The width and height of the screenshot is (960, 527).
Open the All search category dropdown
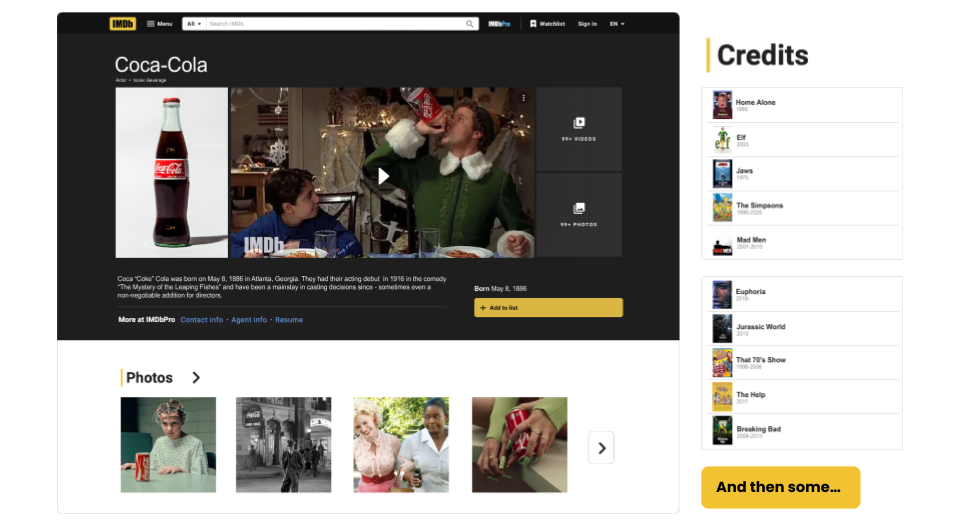[x=194, y=24]
